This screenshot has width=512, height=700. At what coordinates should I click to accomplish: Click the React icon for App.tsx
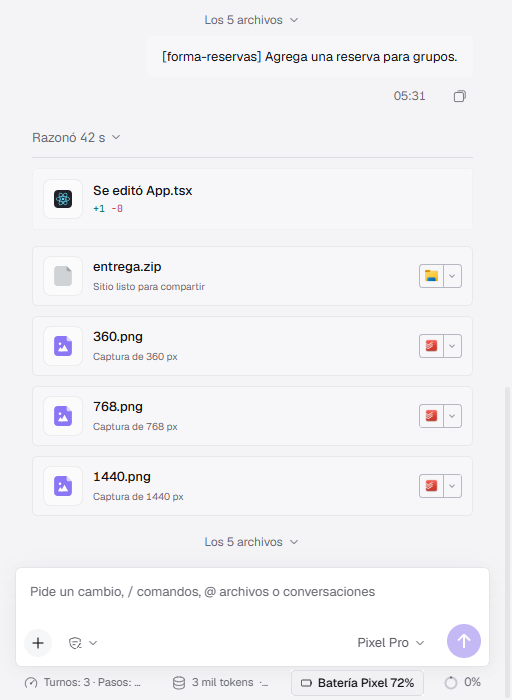[63, 199]
